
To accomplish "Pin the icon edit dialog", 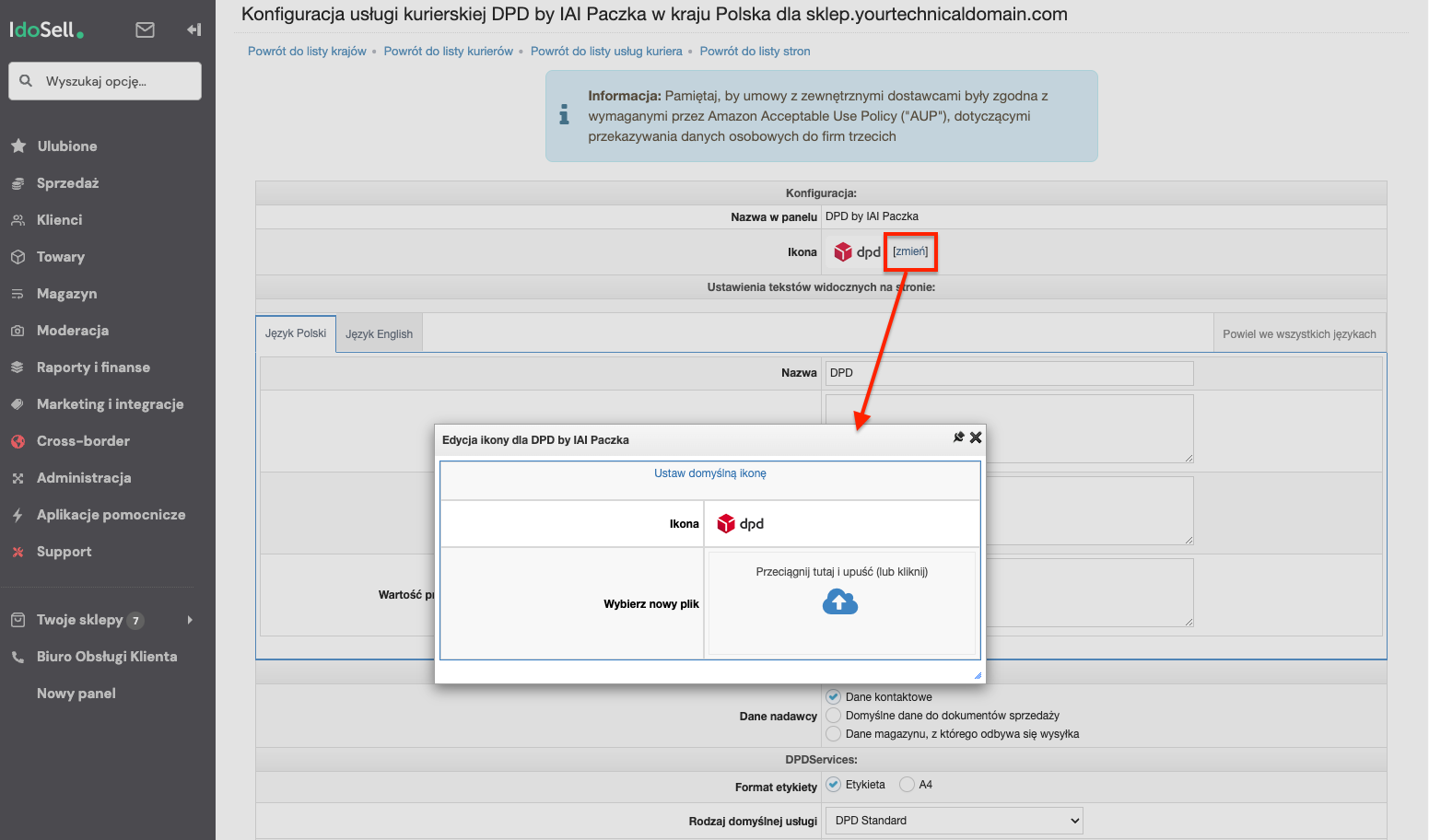I will point(958,437).
